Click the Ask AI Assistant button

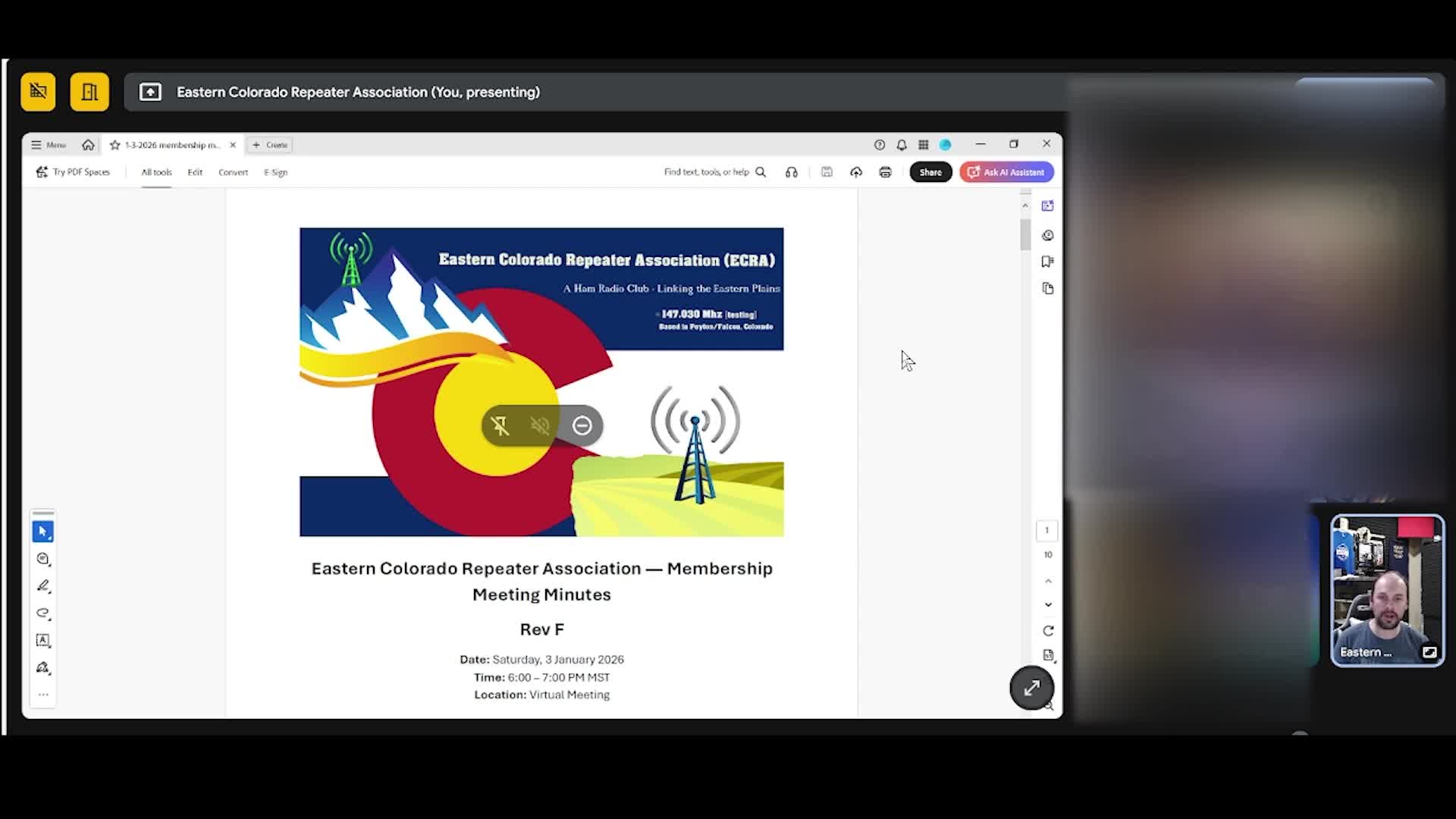point(1006,172)
